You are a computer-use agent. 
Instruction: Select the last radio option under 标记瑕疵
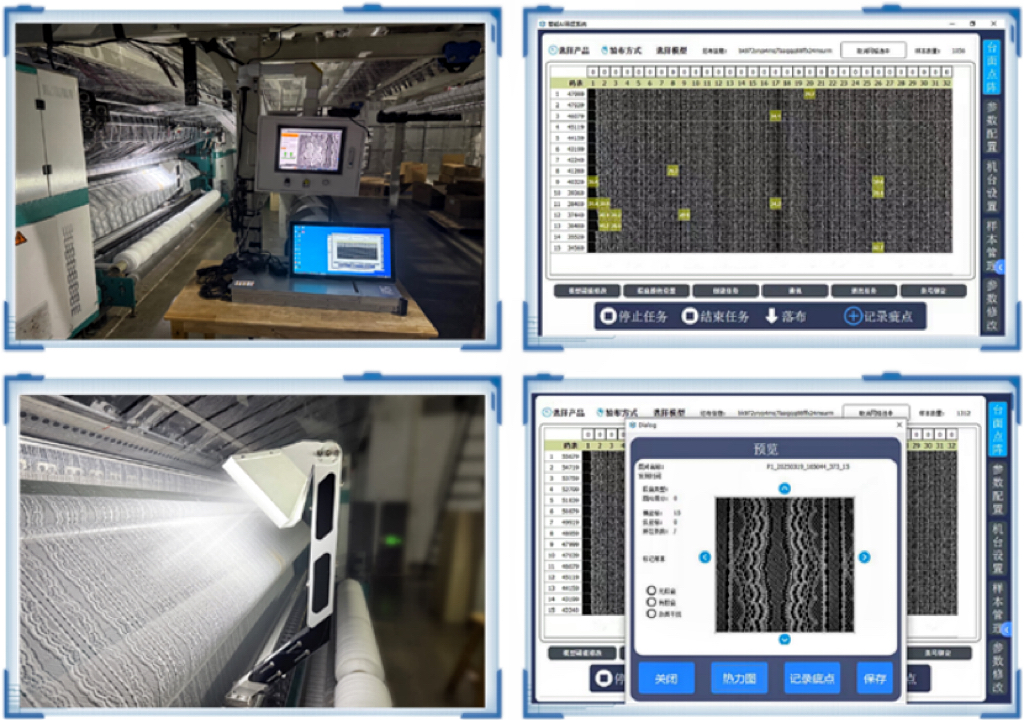click(651, 613)
